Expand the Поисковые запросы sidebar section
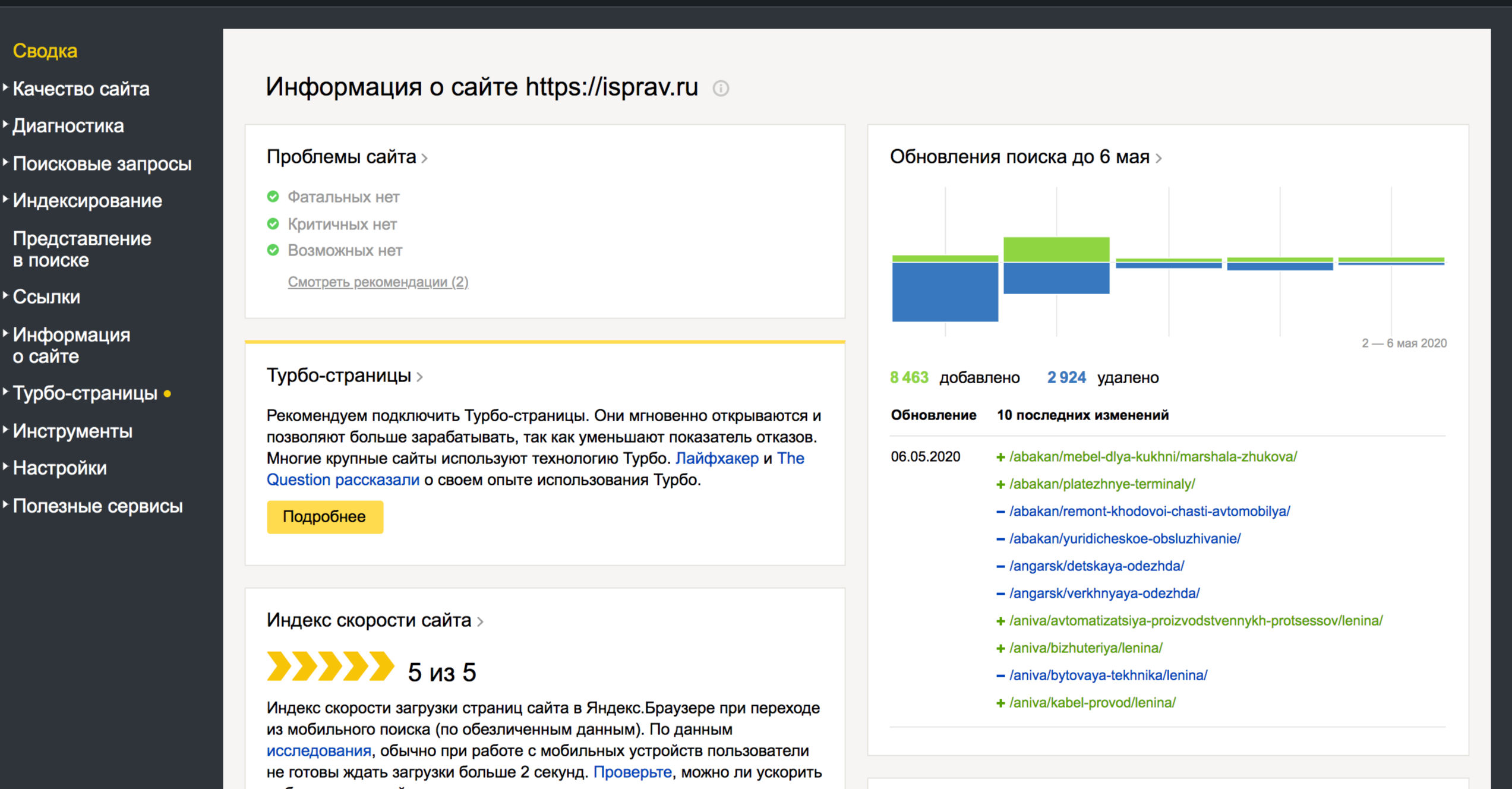 (x=102, y=163)
